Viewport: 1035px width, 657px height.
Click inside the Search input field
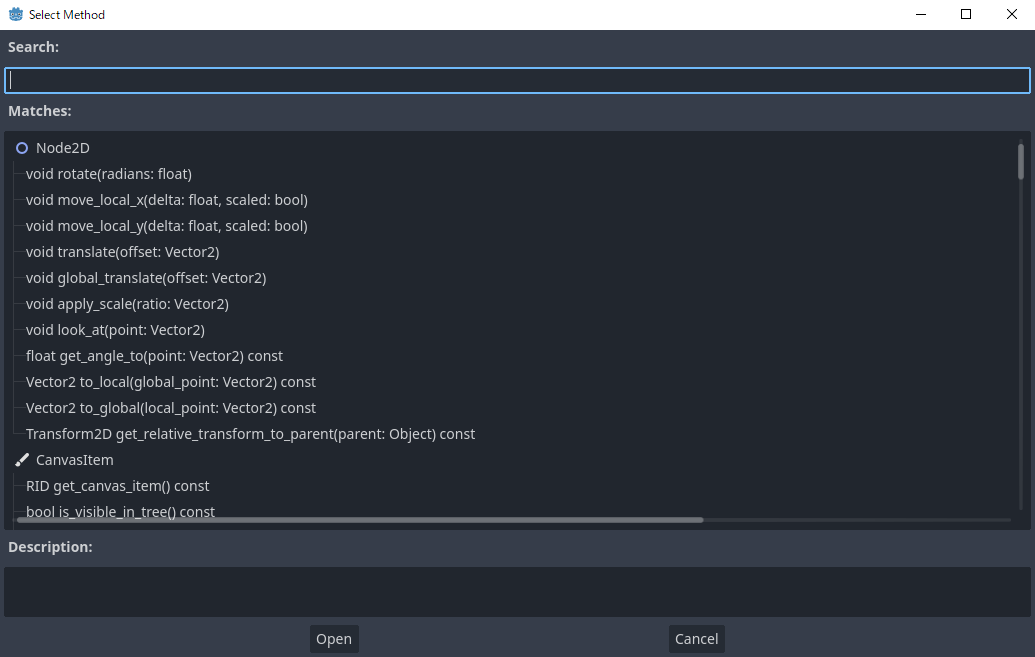[x=517, y=79]
